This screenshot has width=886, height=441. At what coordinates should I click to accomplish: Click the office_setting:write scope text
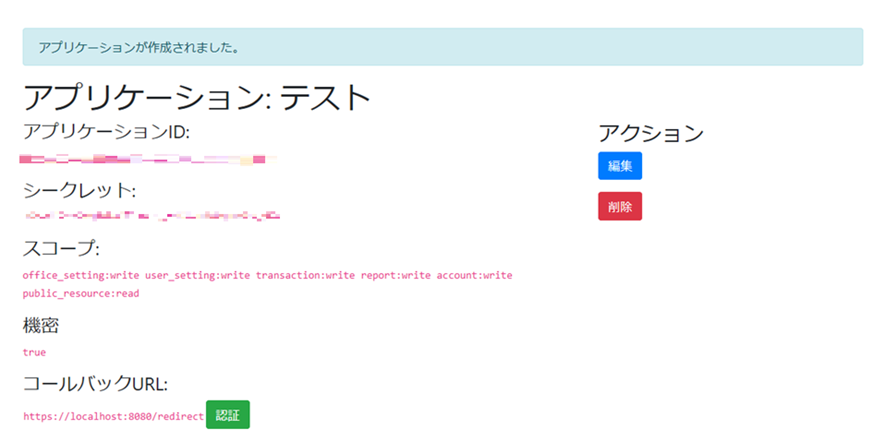(x=81, y=275)
